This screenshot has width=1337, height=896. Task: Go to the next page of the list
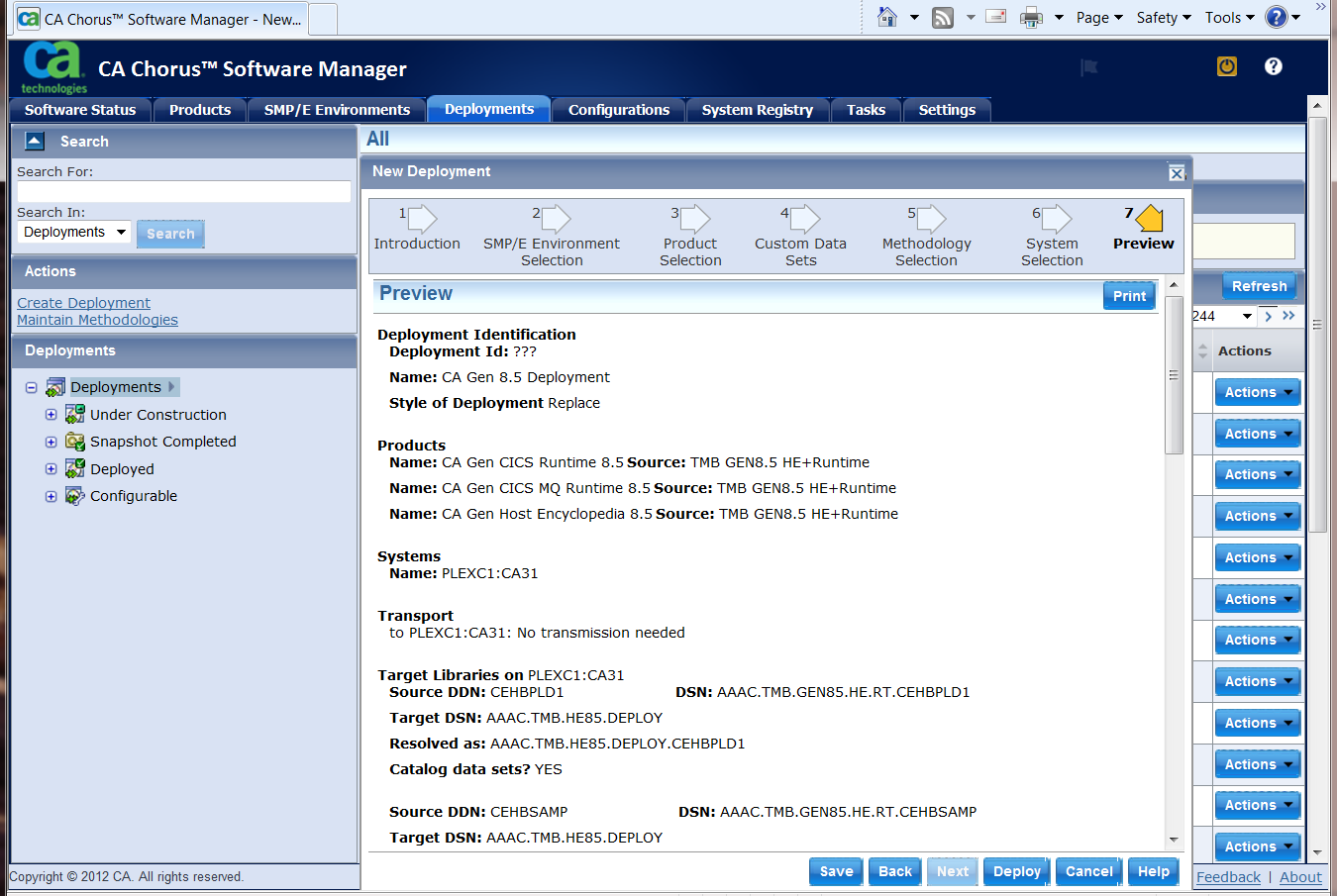tap(1268, 316)
